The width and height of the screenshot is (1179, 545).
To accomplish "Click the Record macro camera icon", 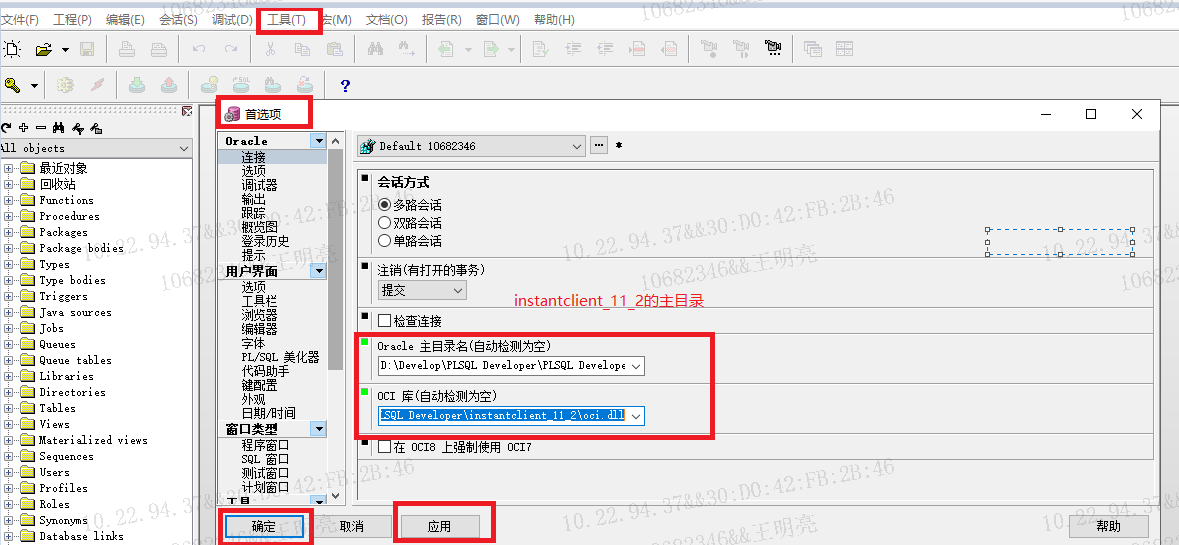I will (709, 50).
